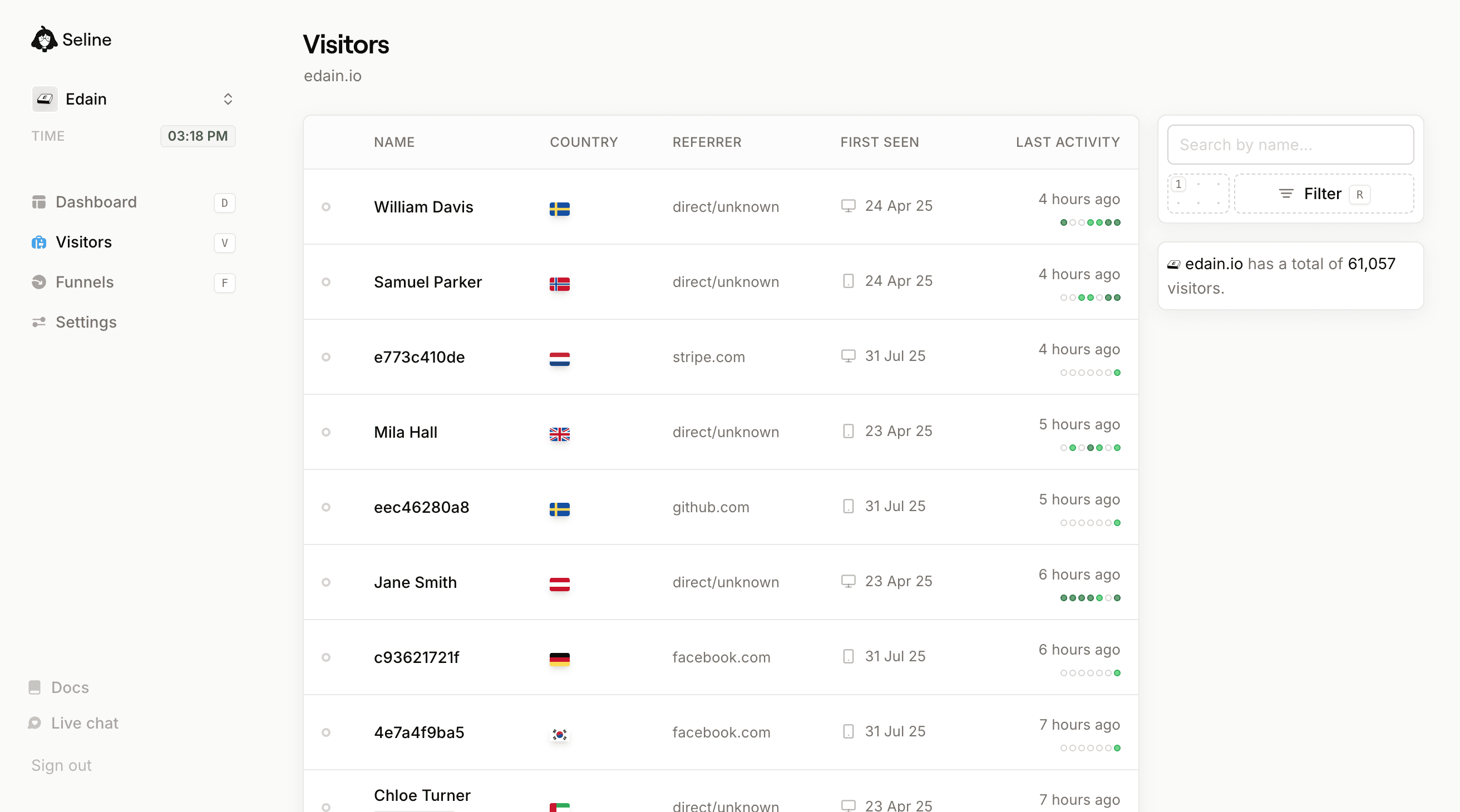Open the Seline logo home icon
The image size is (1460, 812).
44,38
